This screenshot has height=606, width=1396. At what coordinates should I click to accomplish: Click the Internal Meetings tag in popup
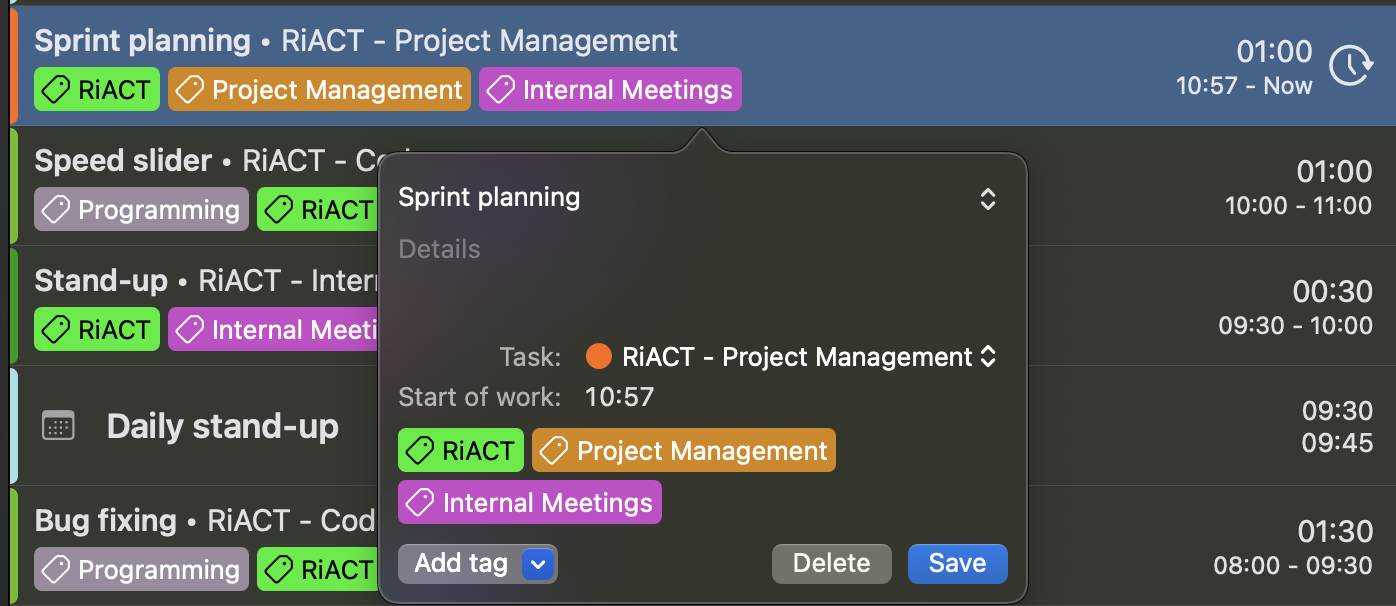[529, 503]
